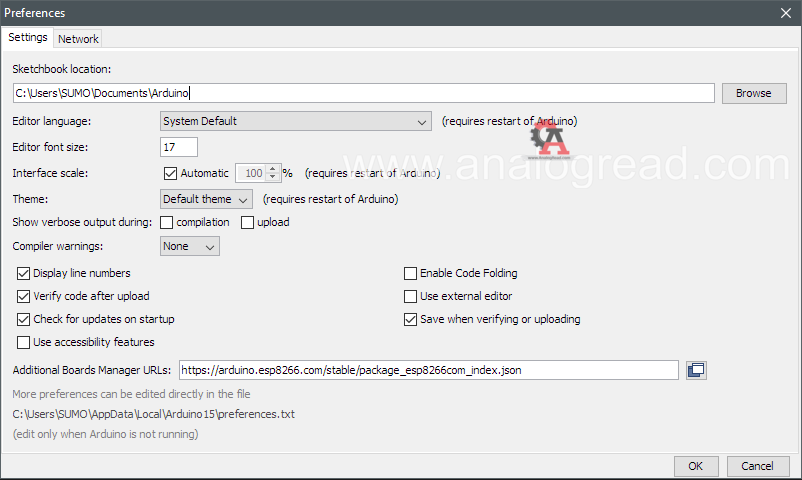Click the preferences.txt file path
The width and height of the screenshot is (802, 480).
click(x=153, y=414)
